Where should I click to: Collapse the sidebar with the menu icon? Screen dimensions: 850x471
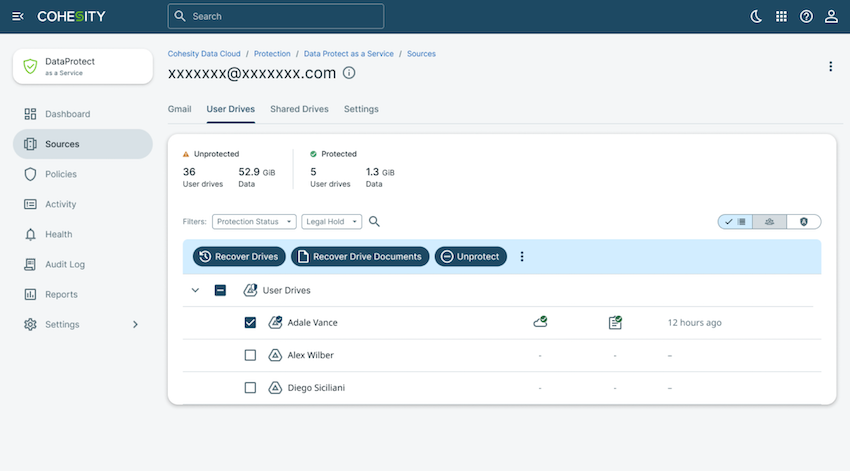coord(18,16)
